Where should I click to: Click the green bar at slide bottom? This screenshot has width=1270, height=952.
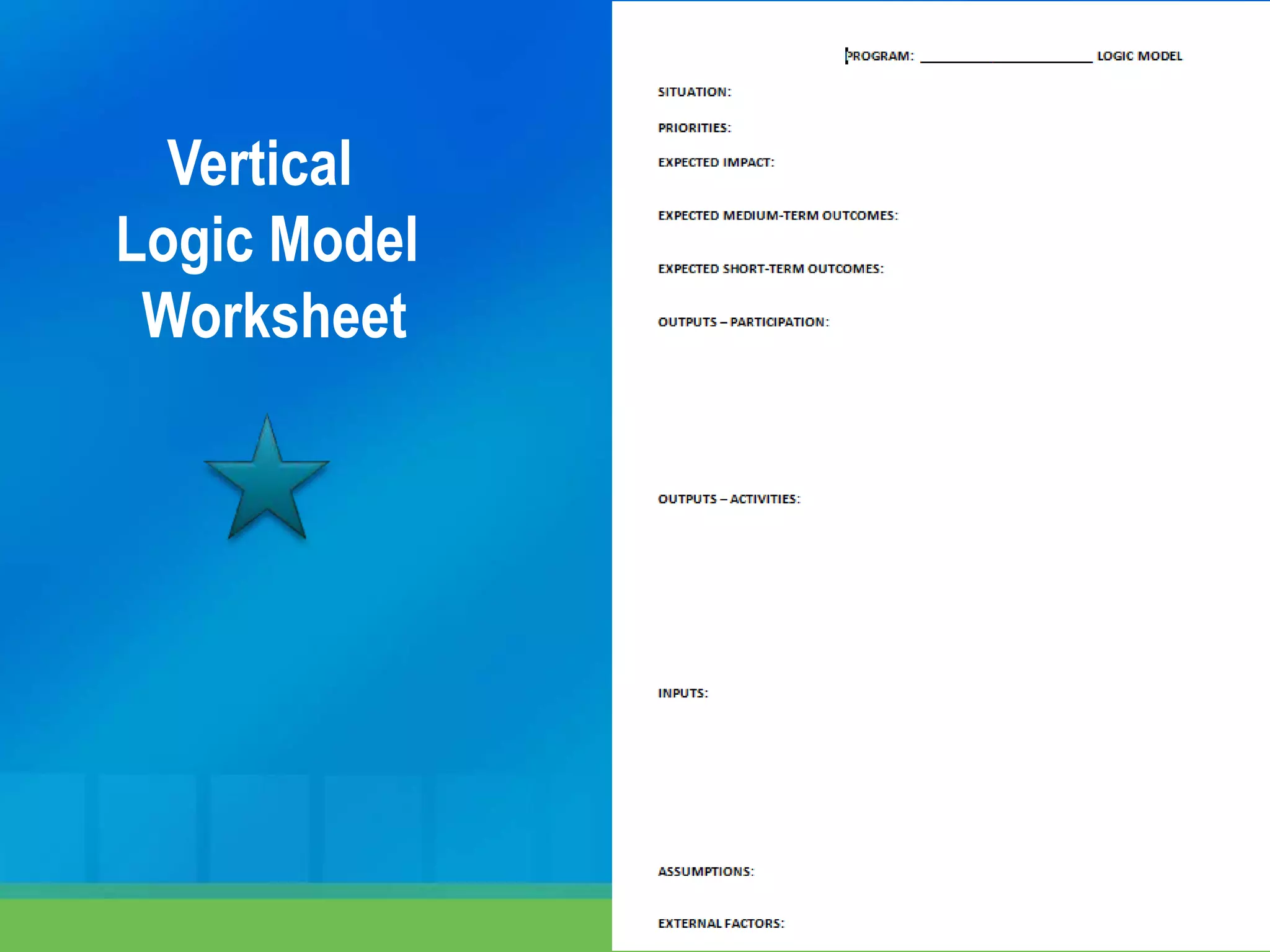point(306,925)
